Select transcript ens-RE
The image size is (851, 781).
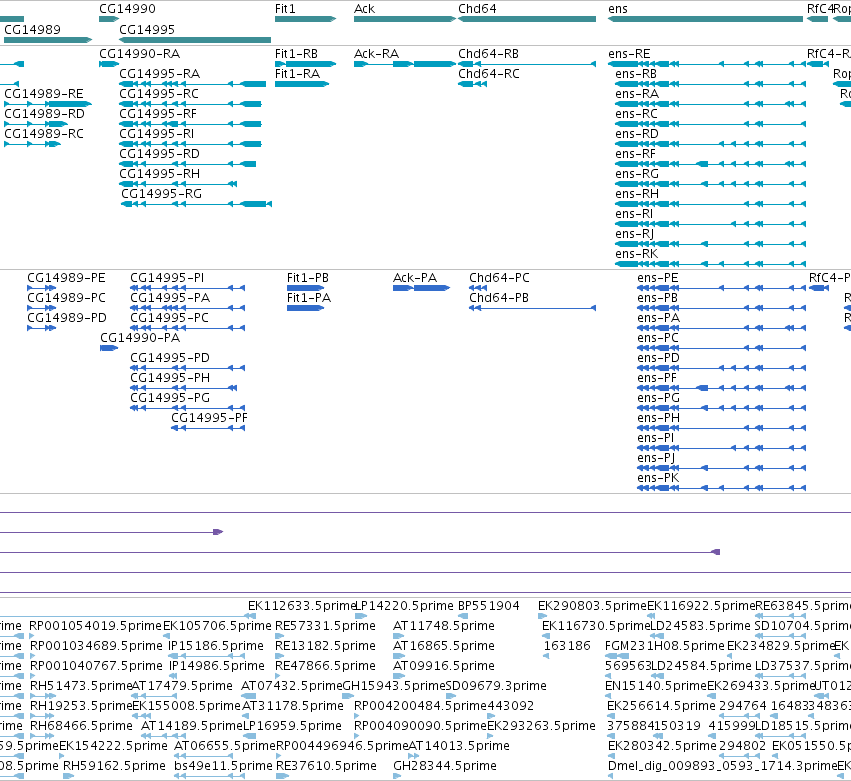coord(629,54)
